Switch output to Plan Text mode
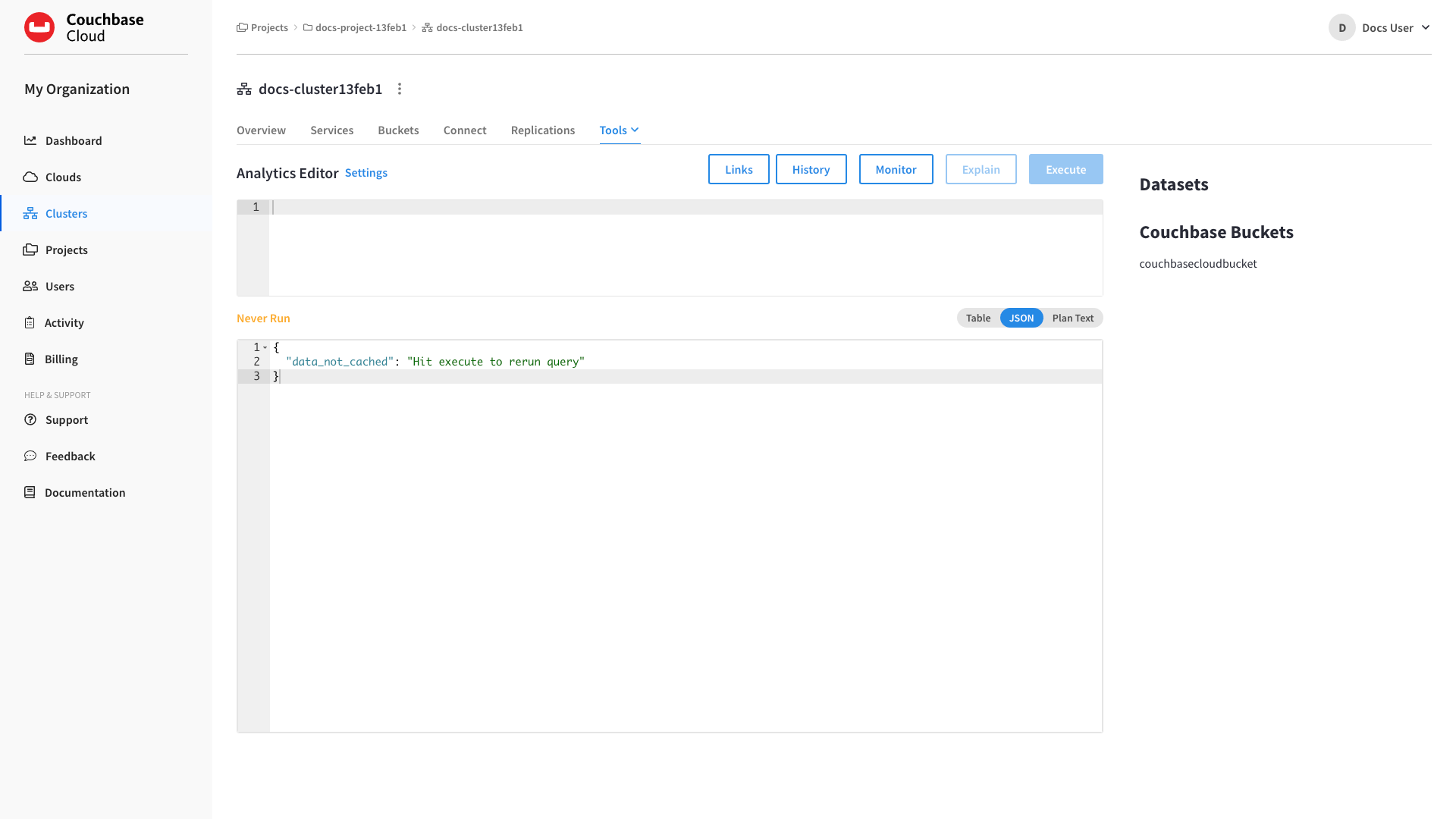The width and height of the screenshot is (1456, 819). click(x=1072, y=318)
